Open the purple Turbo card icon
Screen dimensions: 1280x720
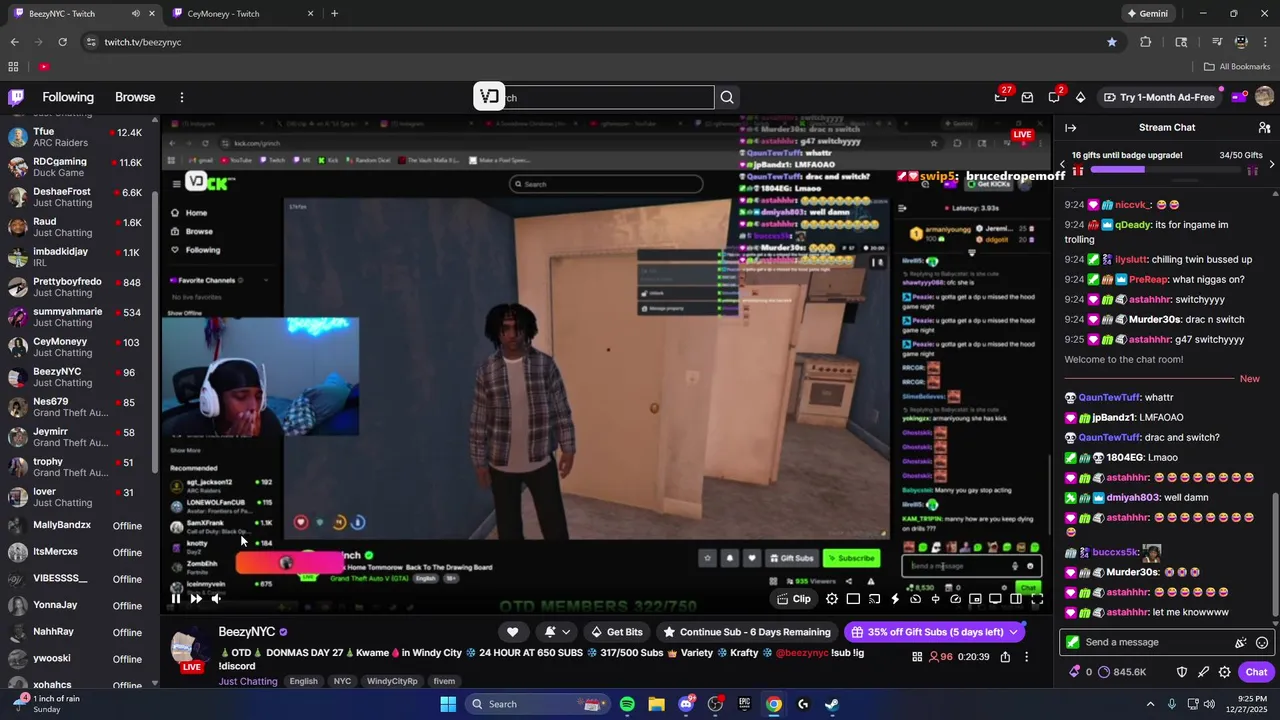click(1238, 97)
